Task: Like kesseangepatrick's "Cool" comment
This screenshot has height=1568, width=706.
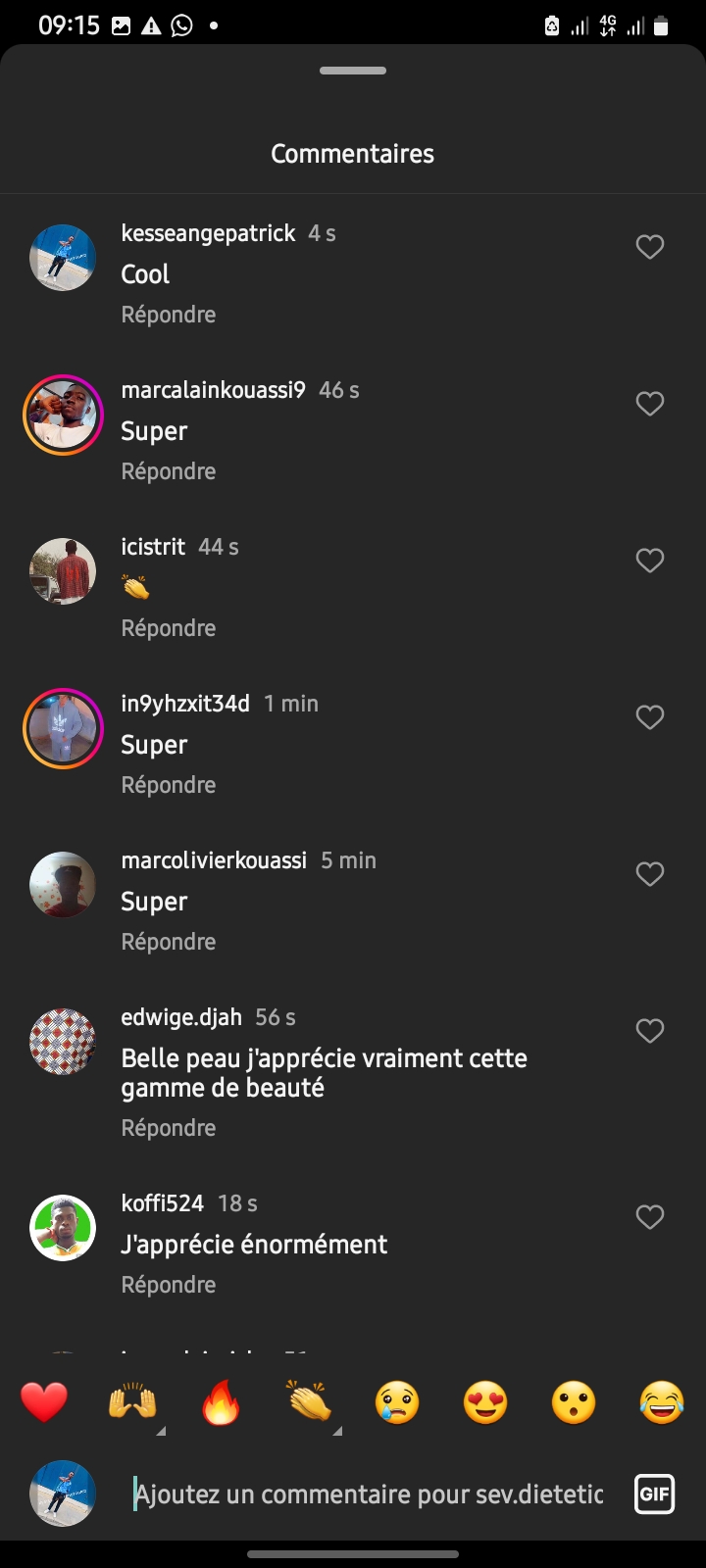Action: (650, 247)
